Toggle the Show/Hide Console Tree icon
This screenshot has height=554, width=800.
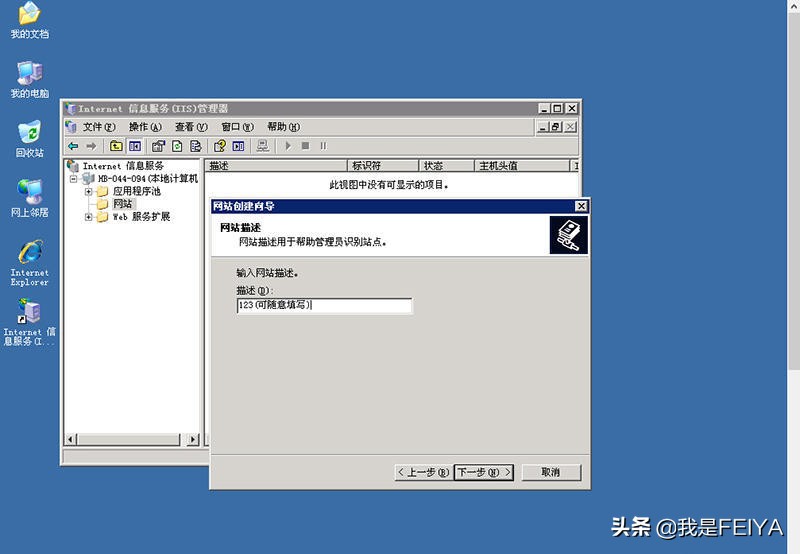pos(135,146)
